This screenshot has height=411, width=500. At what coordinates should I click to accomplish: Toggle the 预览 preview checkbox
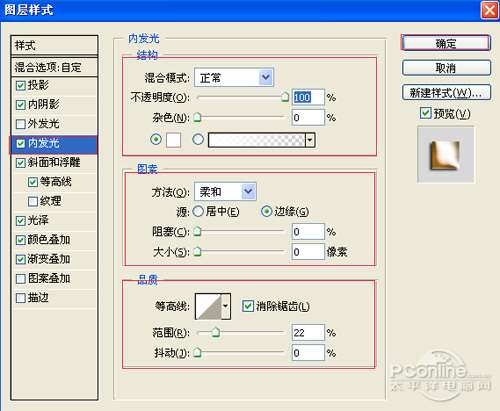point(425,113)
